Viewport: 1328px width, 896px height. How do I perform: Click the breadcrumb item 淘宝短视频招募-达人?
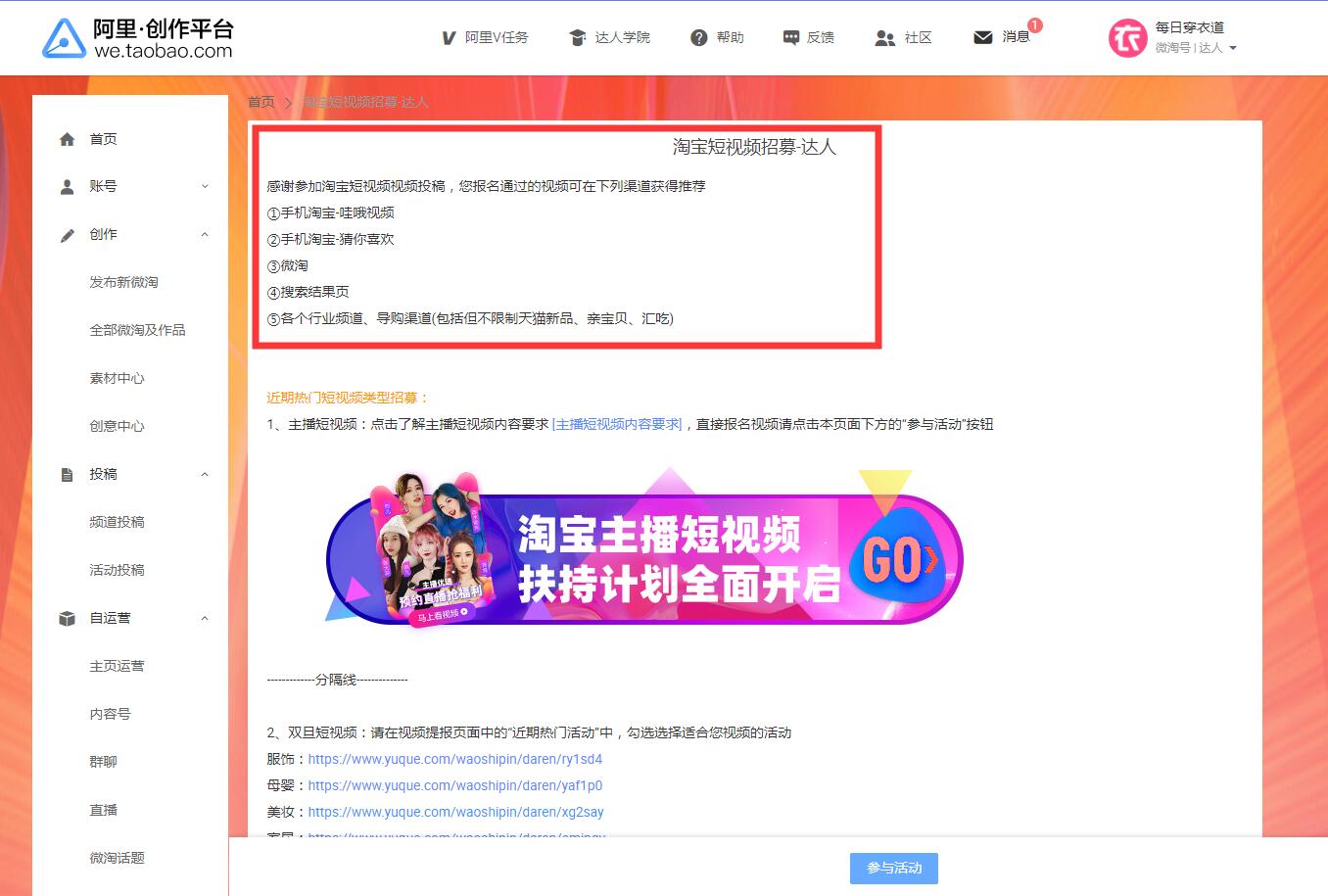364,102
